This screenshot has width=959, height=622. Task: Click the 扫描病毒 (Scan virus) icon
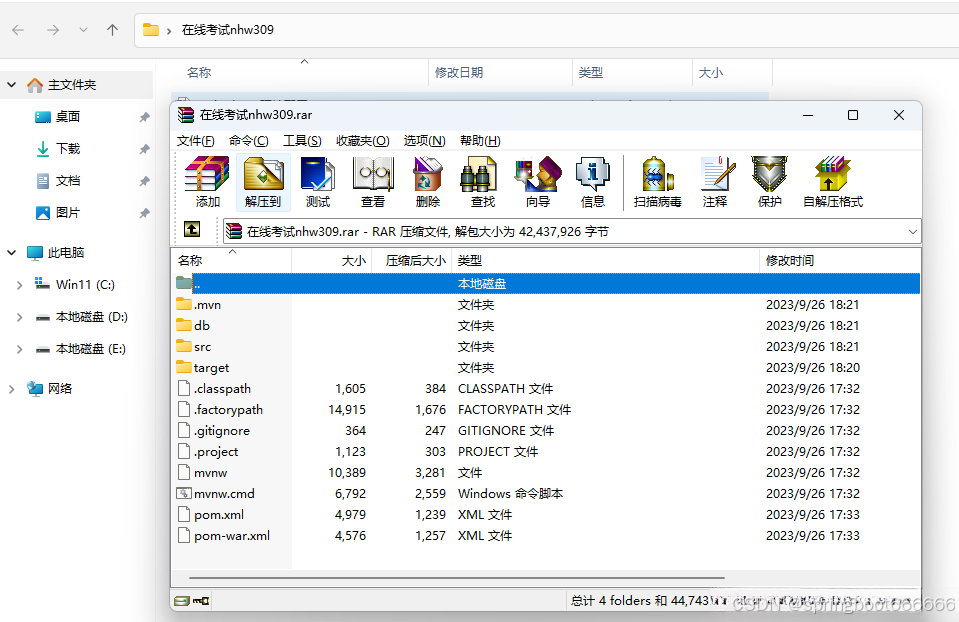click(x=657, y=182)
